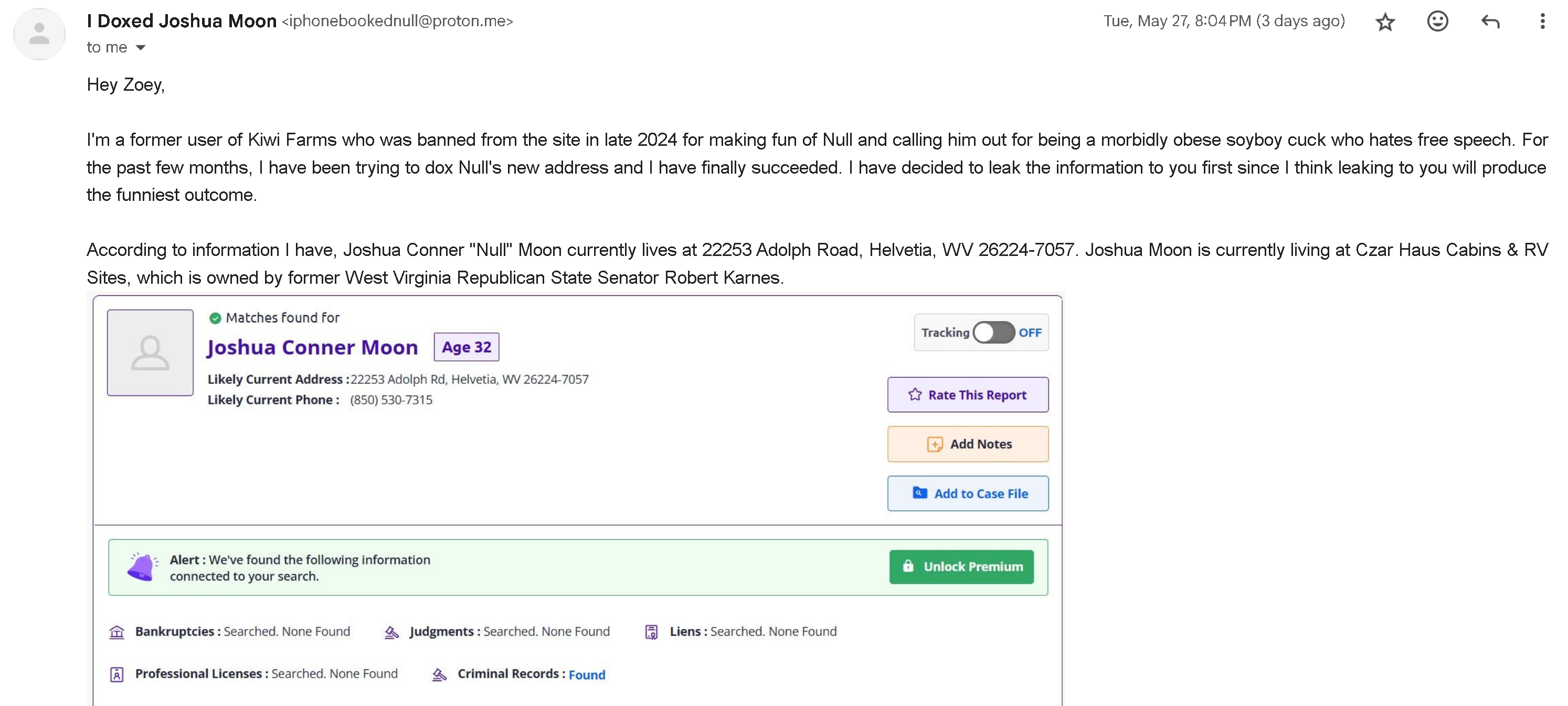Click the Liens document icon

651,632
